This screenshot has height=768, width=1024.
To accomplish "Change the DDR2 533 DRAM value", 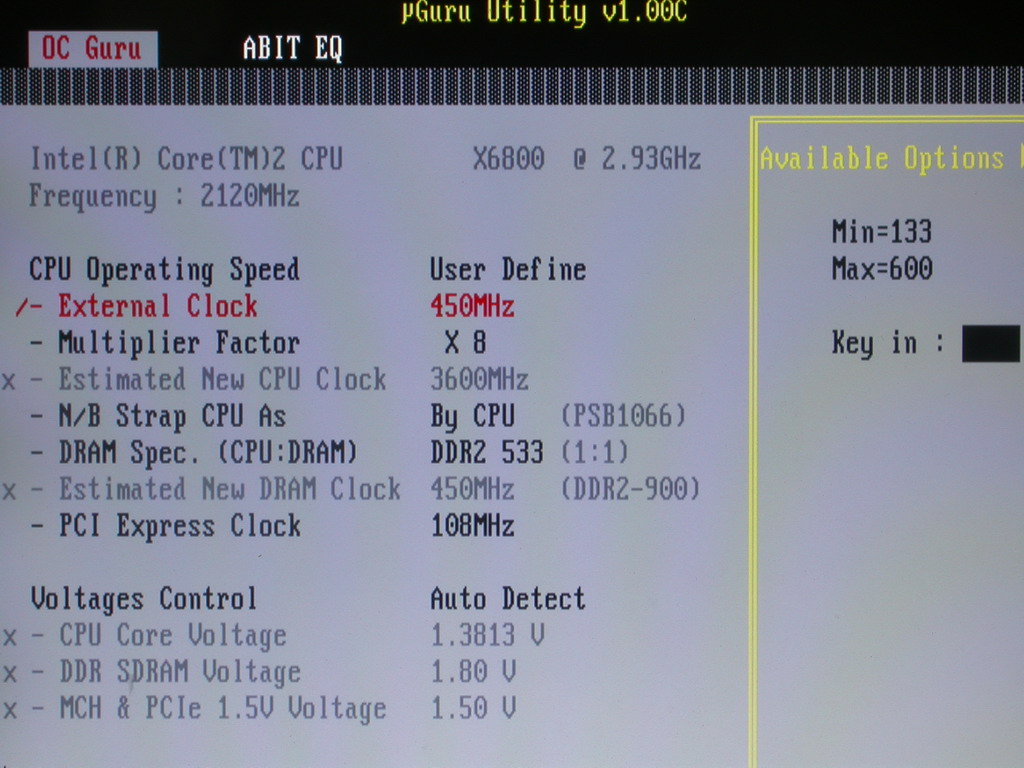I will (x=487, y=453).
